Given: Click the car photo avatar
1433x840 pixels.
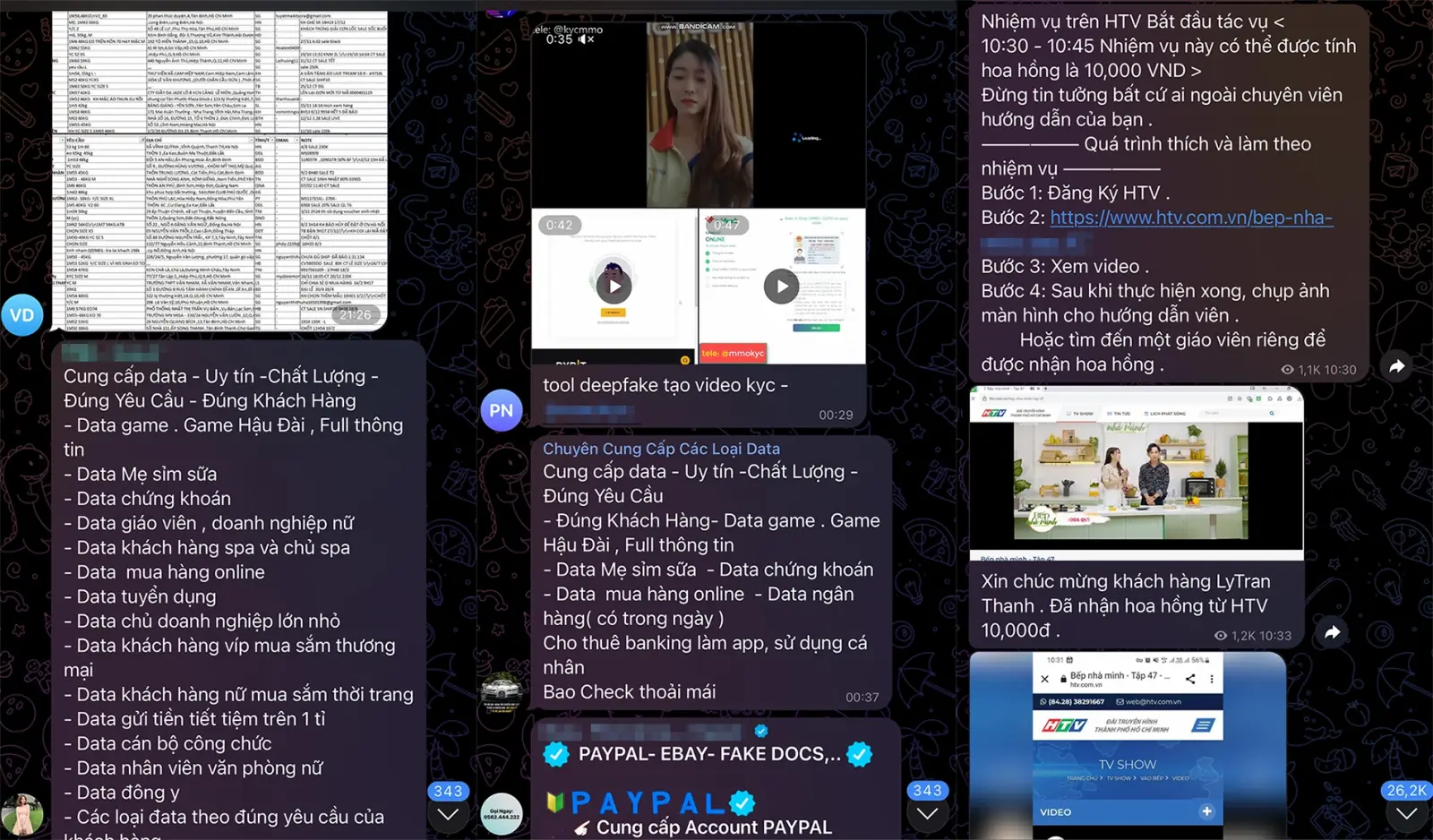Looking at the screenshot, I should pyautogui.click(x=502, y=692).
